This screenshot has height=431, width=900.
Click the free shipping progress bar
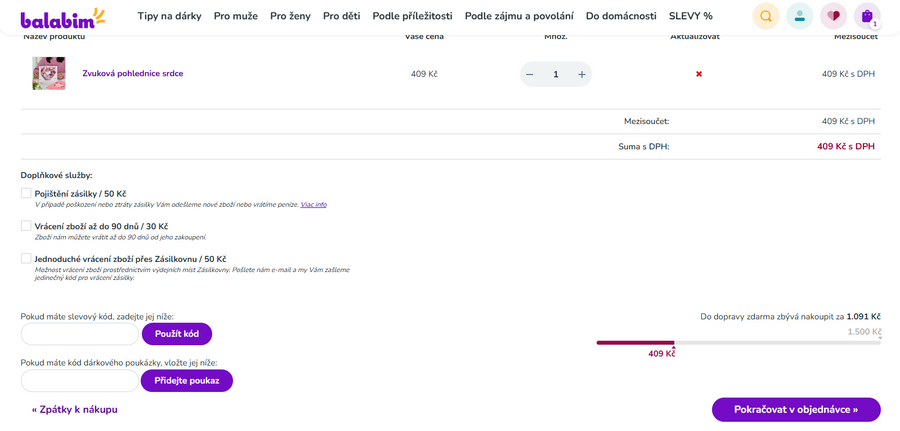click(738, 342)
